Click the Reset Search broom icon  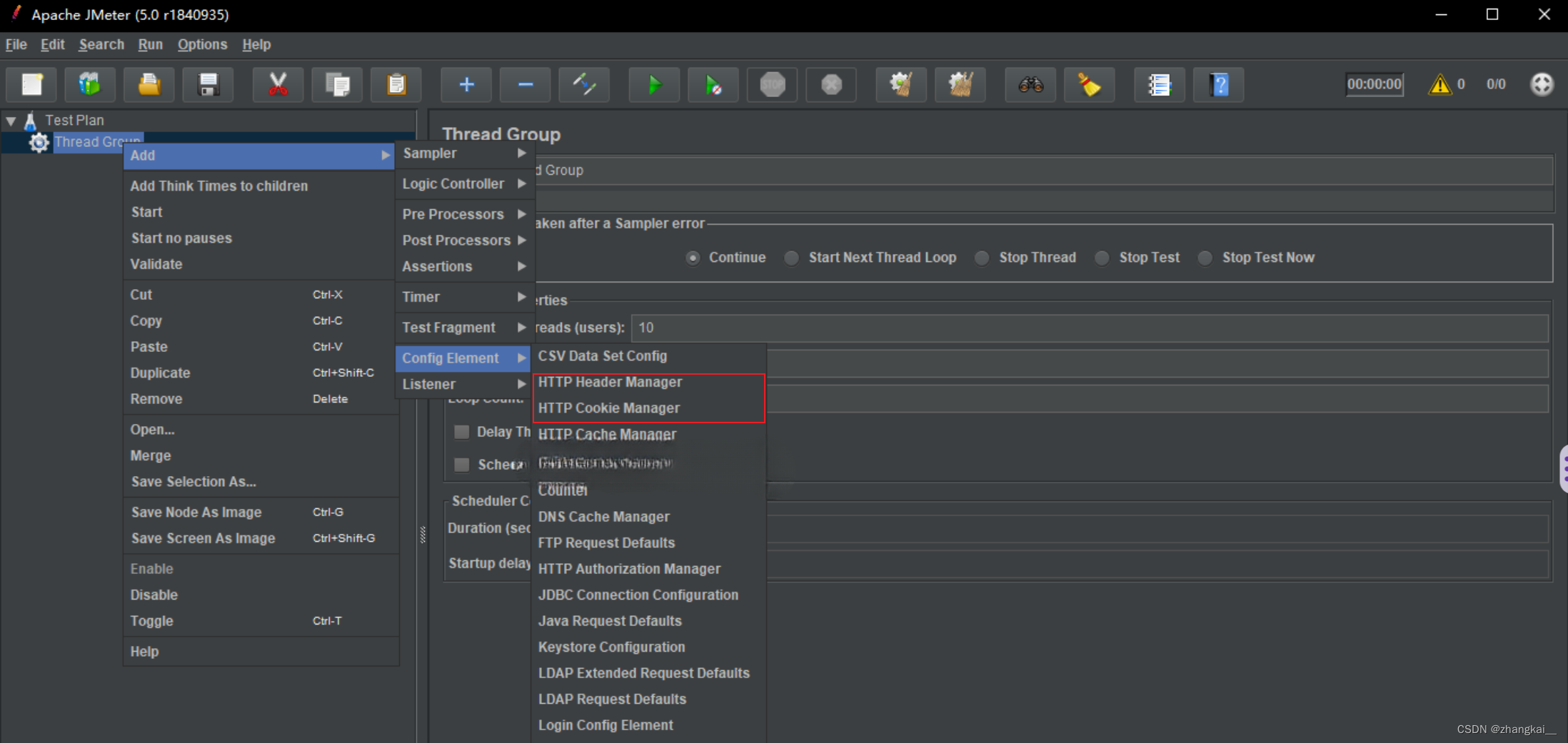tap(1090, 85)
